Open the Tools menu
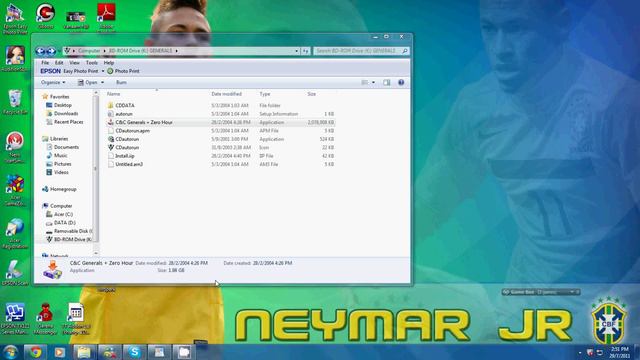The image size is (640, 360). coord(92,63)
